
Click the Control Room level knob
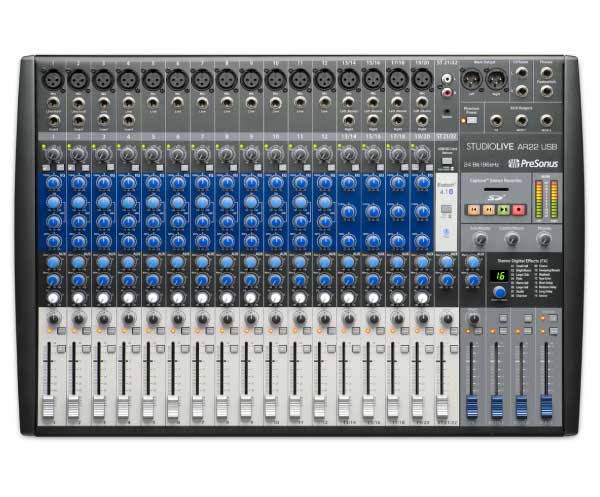point(512,240)
